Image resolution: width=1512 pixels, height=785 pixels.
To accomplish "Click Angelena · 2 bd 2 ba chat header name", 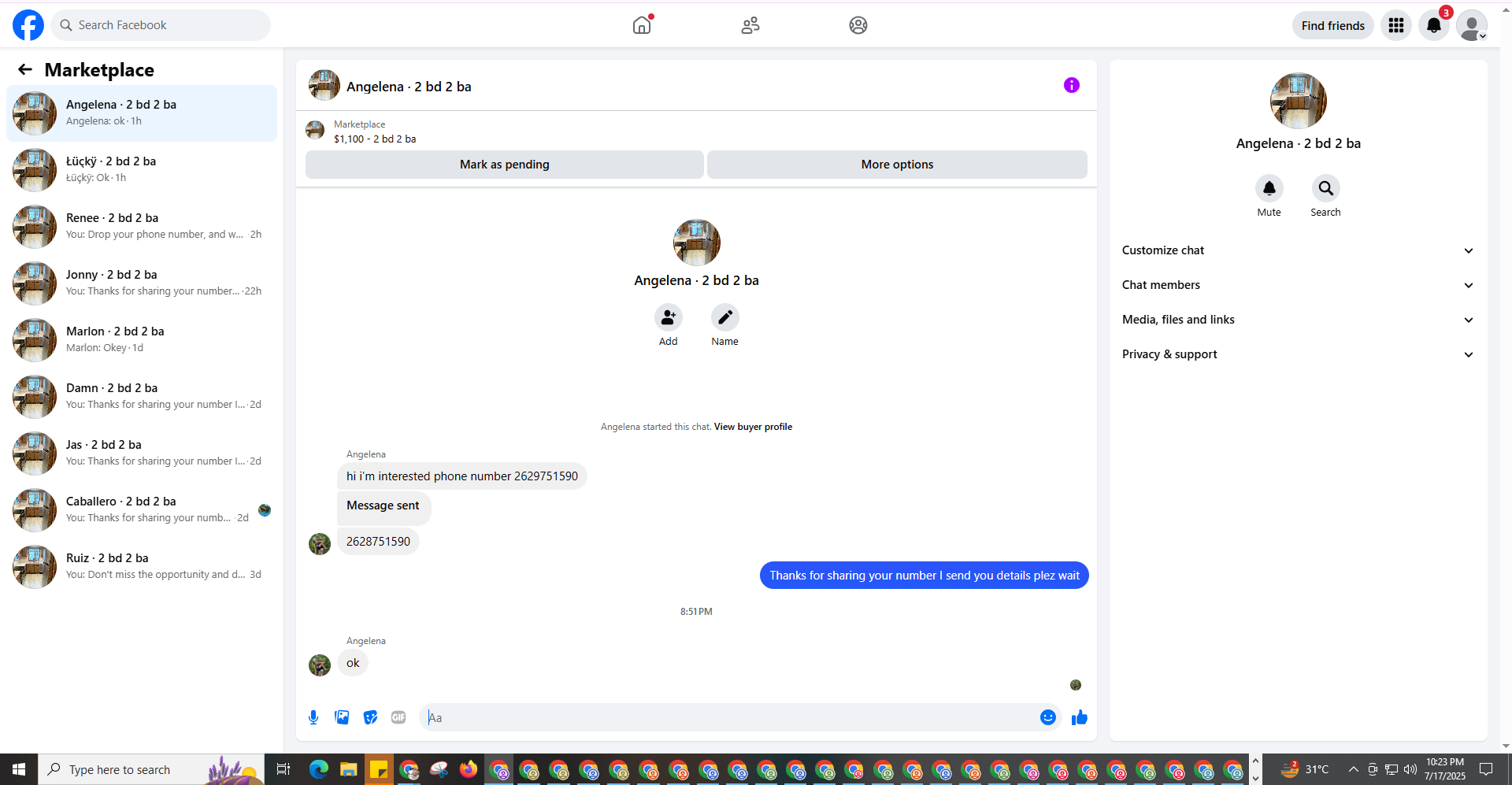I will [x=409, y=87].
